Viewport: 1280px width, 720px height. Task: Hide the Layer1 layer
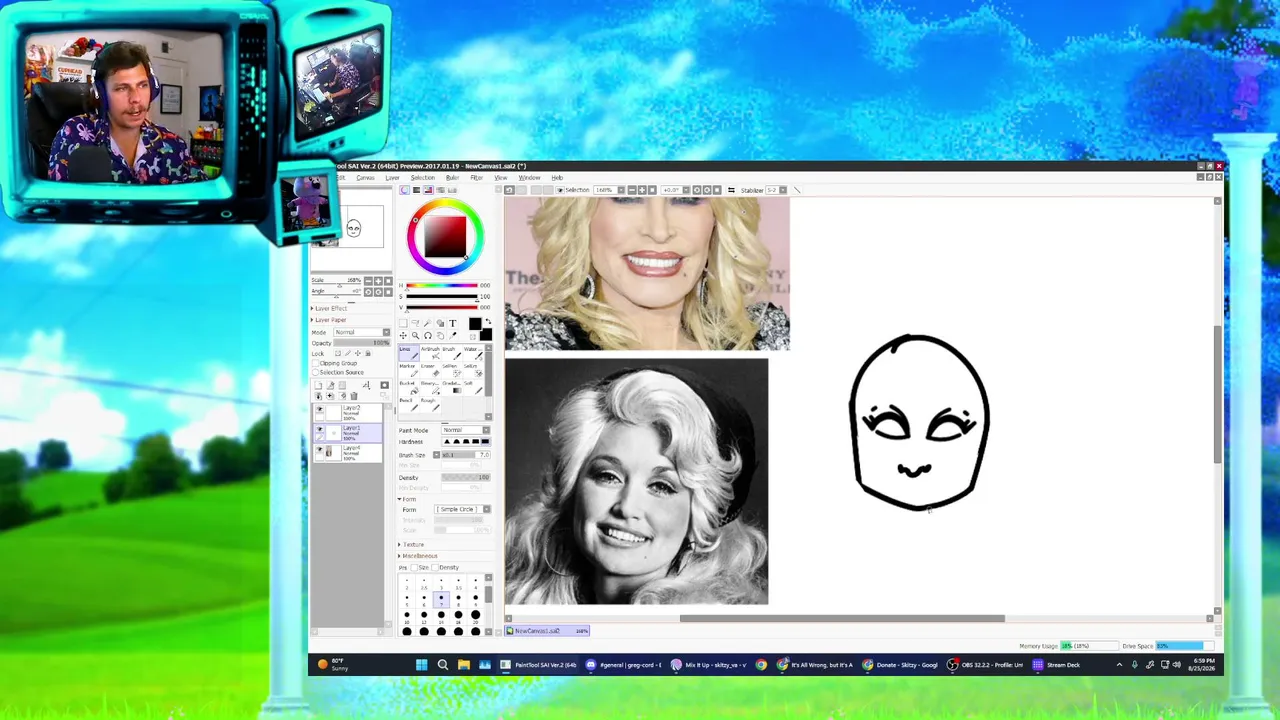point(320,431)
